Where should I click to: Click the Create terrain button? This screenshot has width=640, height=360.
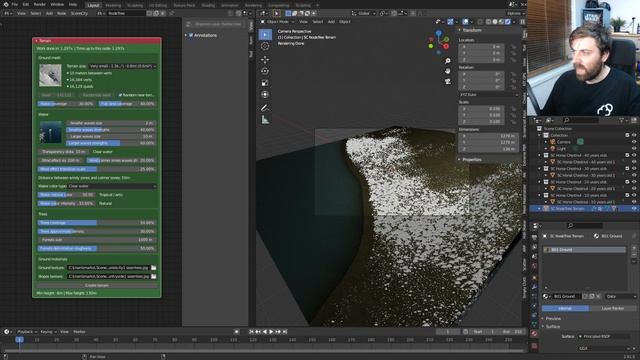[x=97, y=285]
